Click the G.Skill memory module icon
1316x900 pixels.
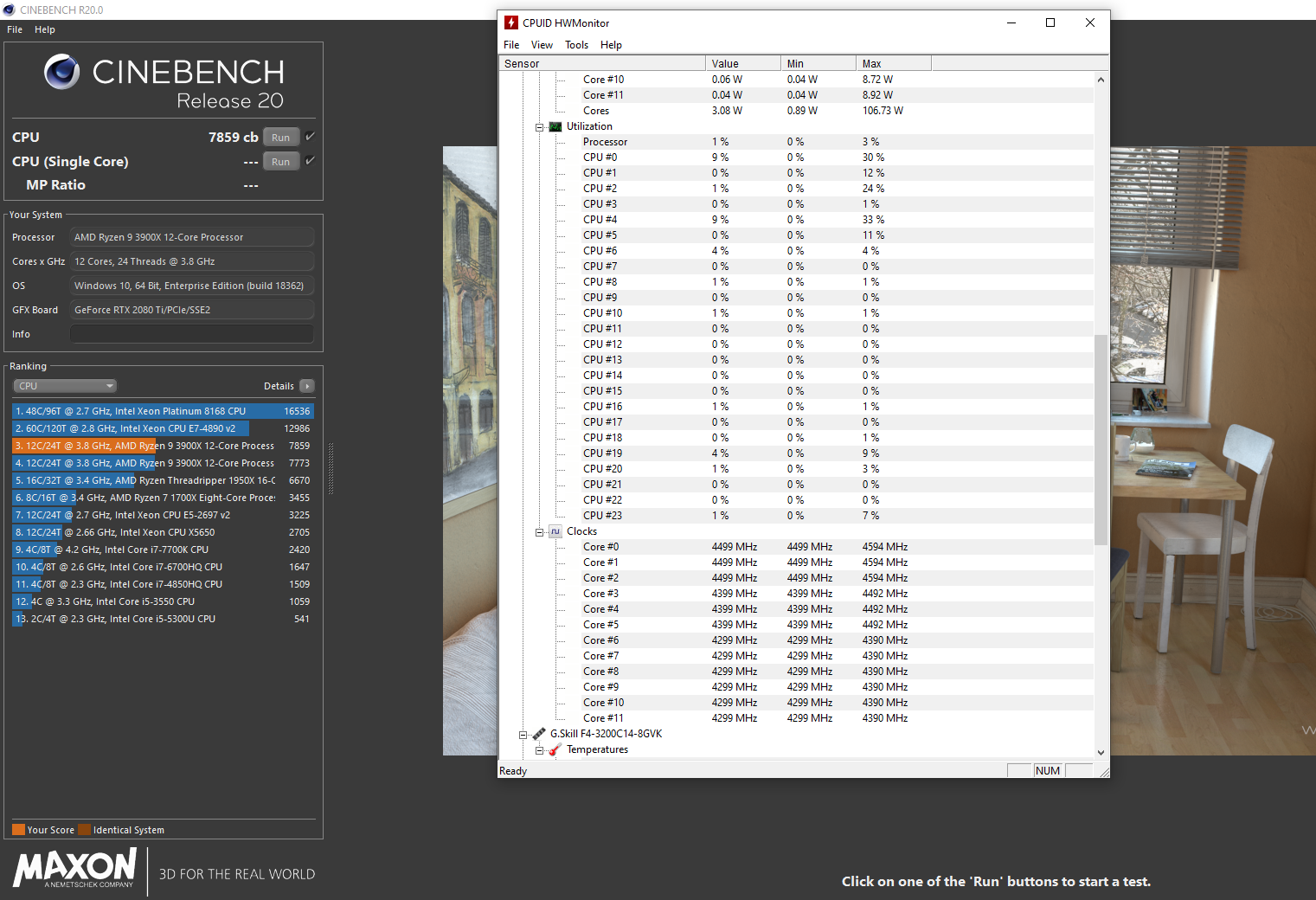539,734
